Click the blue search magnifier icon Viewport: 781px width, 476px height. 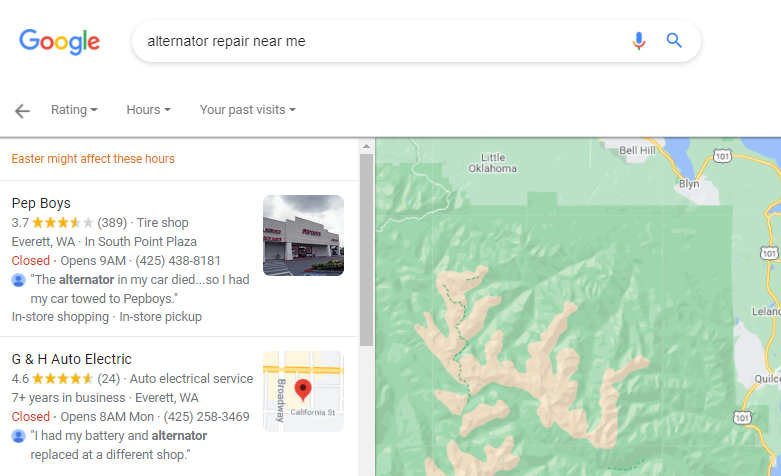point(674,40)
